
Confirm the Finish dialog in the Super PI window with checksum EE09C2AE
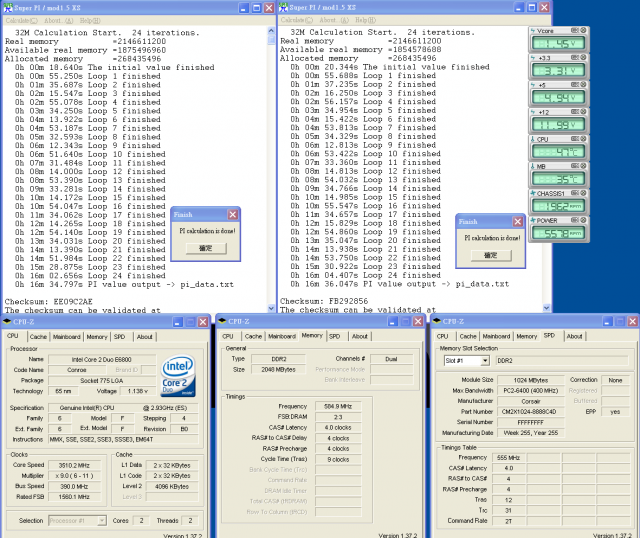pos(206,248)
